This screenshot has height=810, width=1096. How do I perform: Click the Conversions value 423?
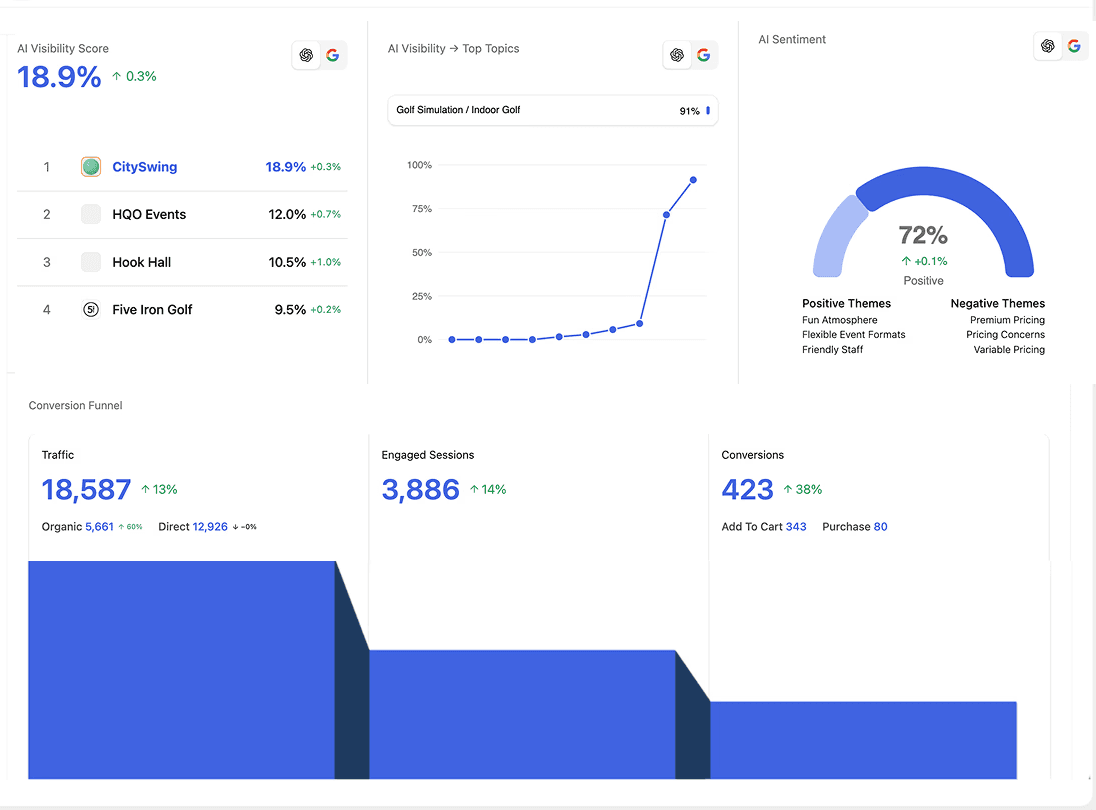747,490
